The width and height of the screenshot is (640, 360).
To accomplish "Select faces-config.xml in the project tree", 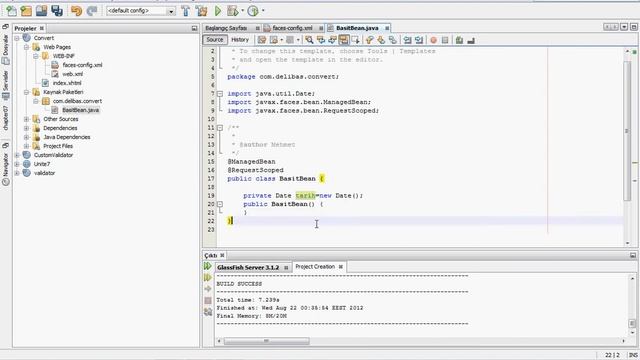I will point(82,65).
